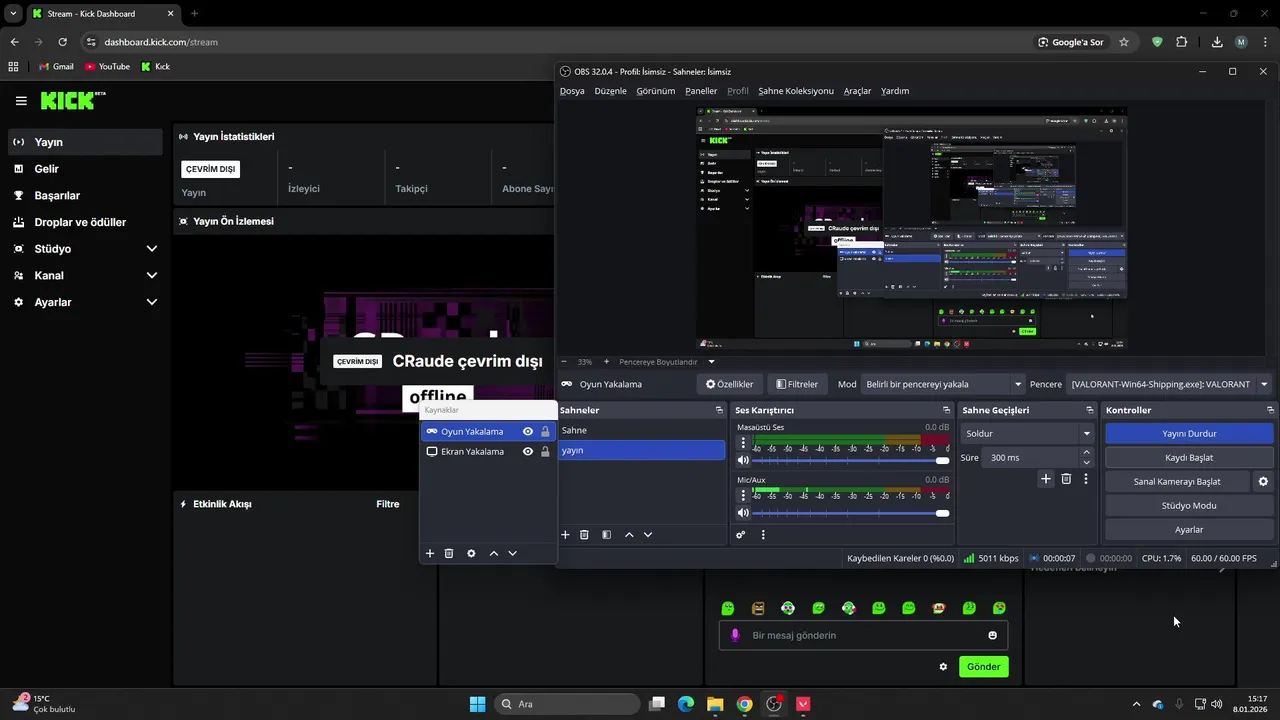This screenshot has height=720, width=1280.
Task: Click Yayını Durdur to stop streaming
Action: 1189,433
